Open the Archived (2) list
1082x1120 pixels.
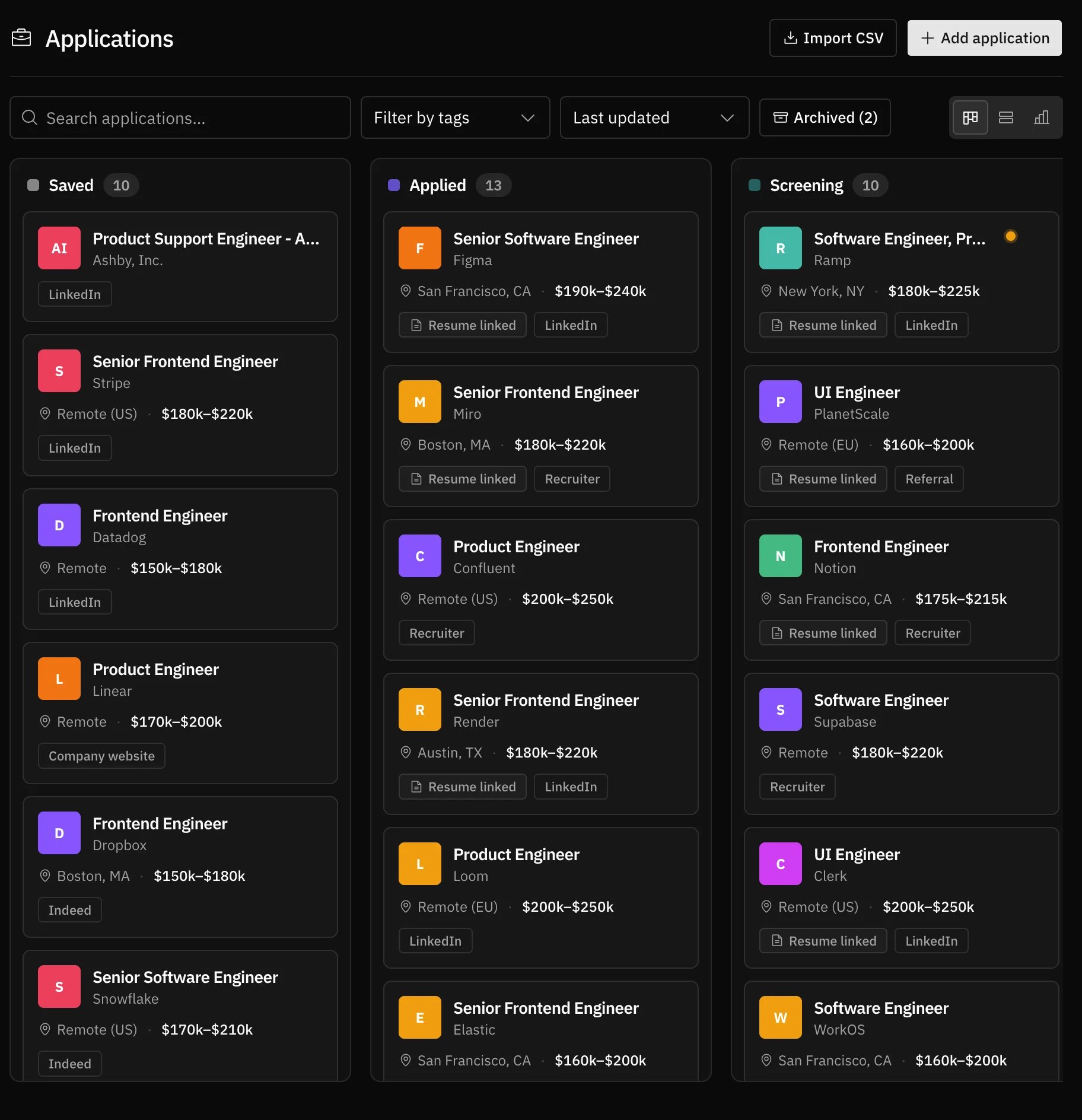(825, 117)
